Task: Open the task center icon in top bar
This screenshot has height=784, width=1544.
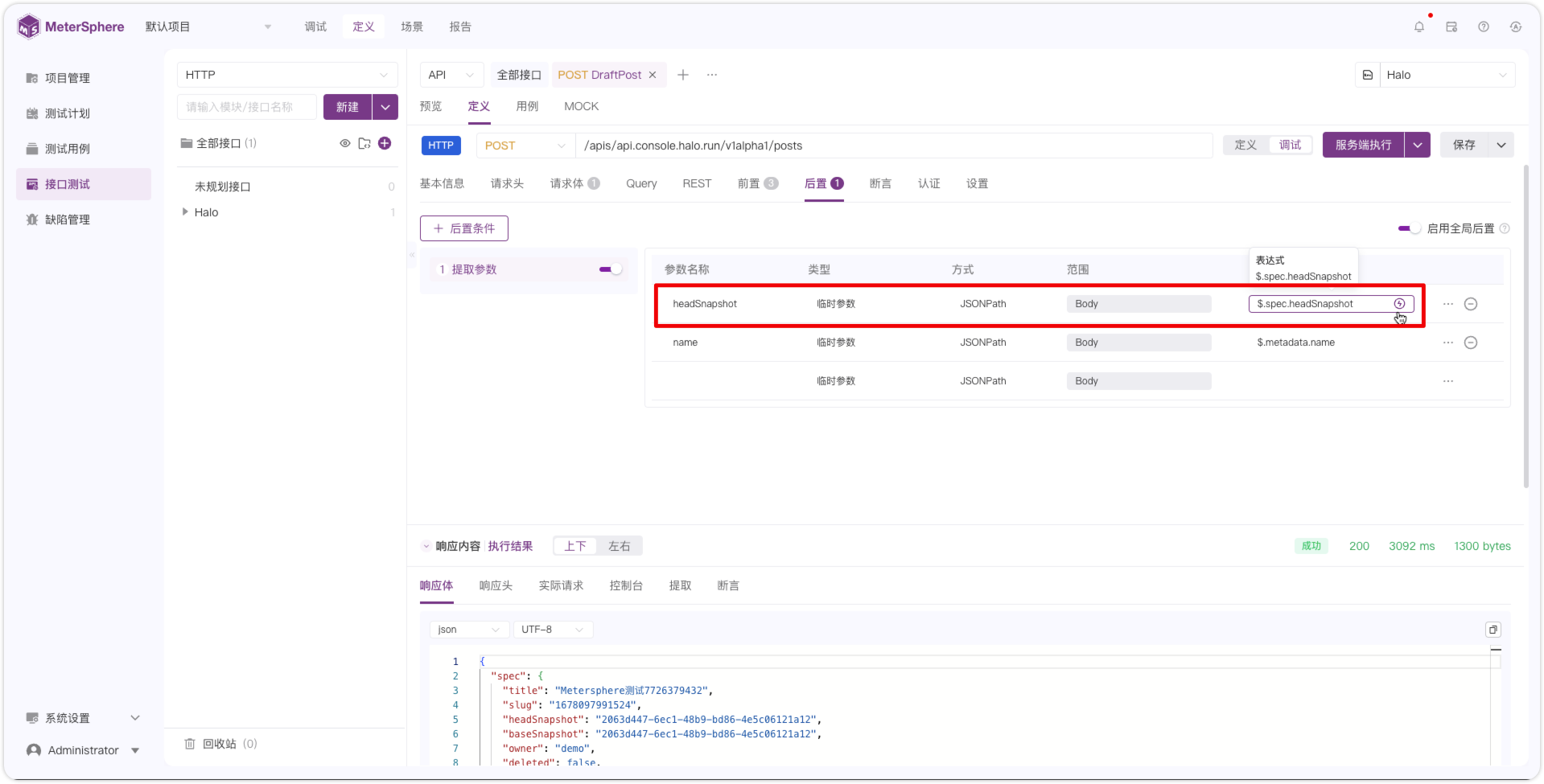Action: (1451, 27)
